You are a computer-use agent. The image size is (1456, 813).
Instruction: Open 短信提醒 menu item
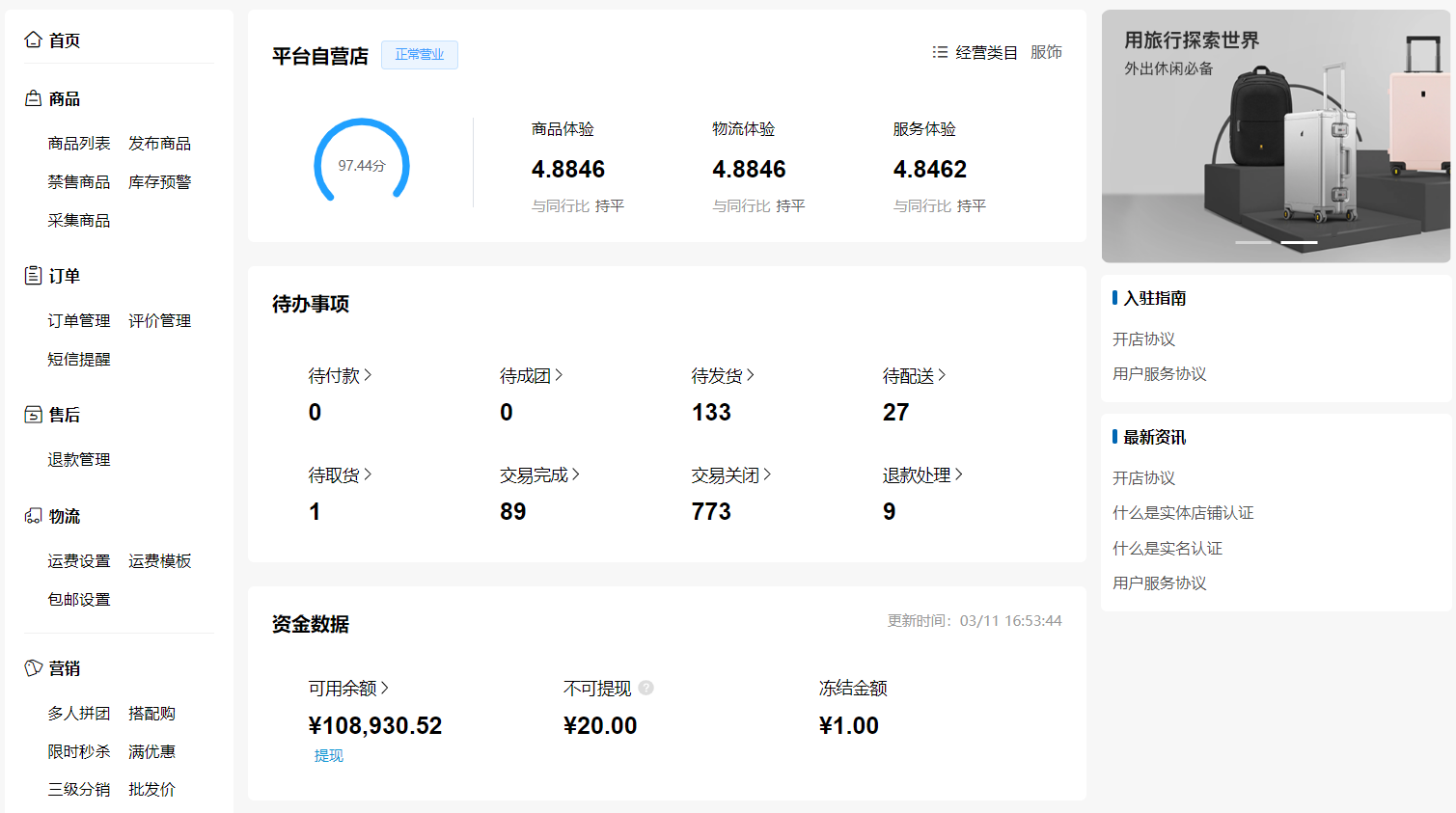(79, 360)
